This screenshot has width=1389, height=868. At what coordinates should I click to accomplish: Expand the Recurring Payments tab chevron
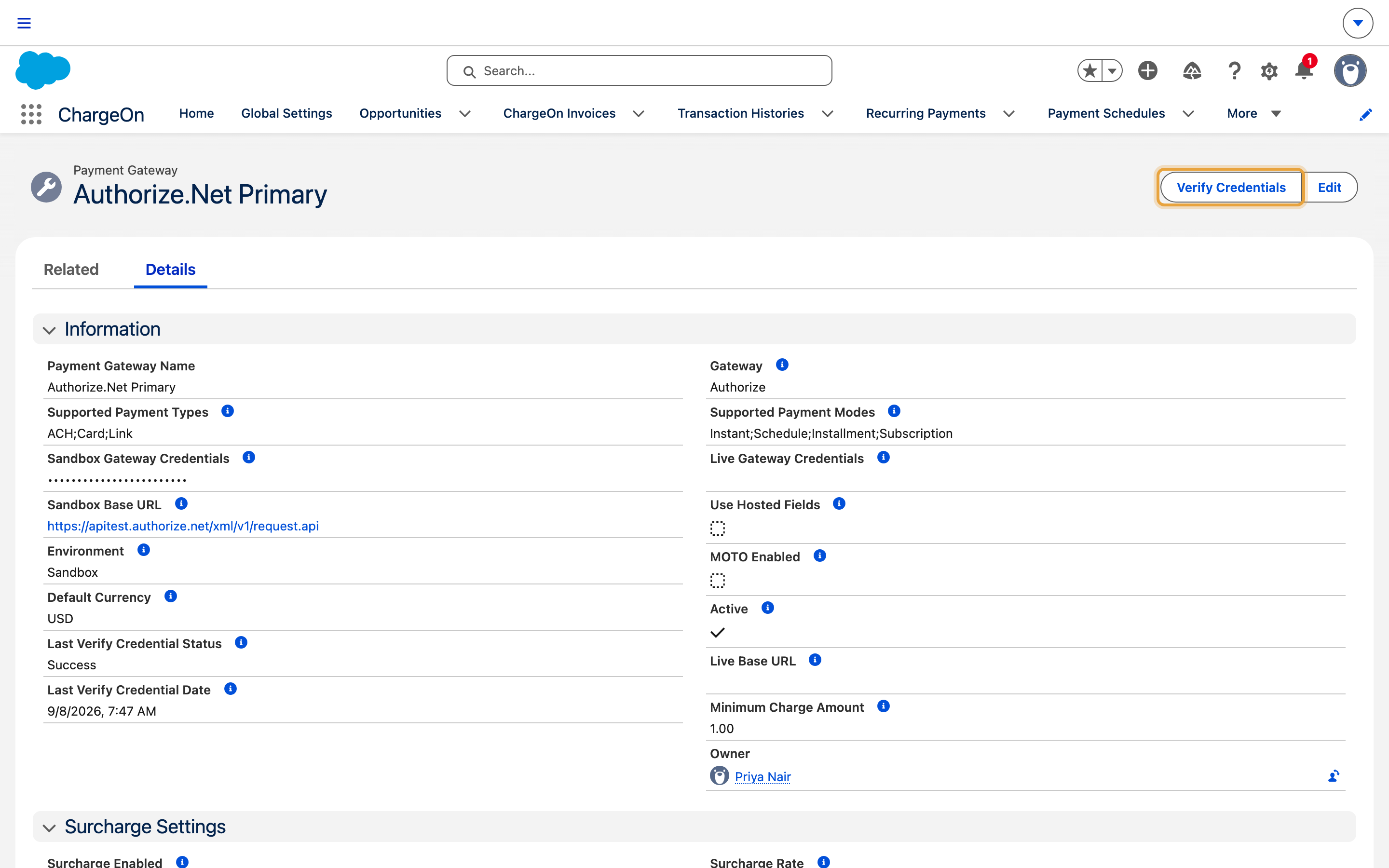tap(1008, 114)
